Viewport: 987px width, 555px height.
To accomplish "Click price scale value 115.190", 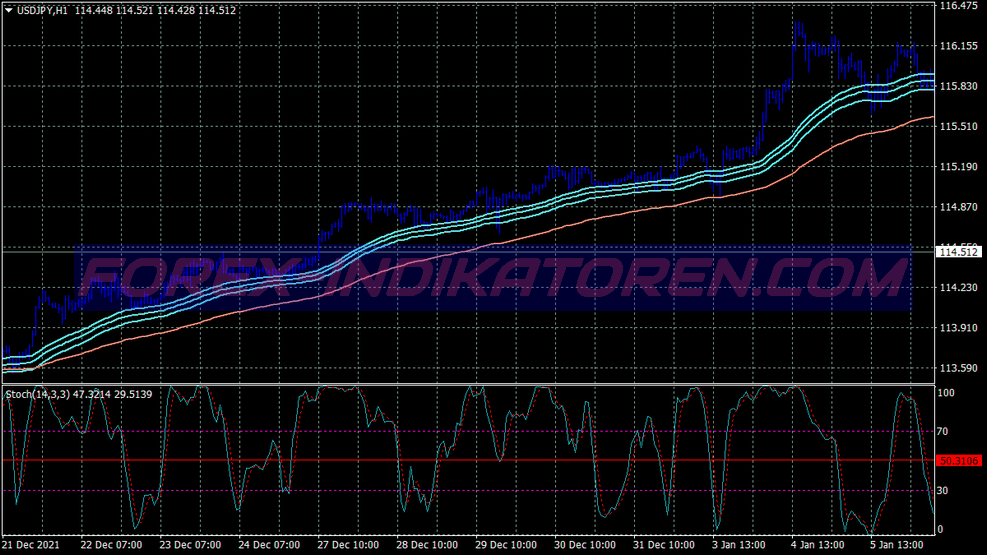I will (x=959, y=167).
